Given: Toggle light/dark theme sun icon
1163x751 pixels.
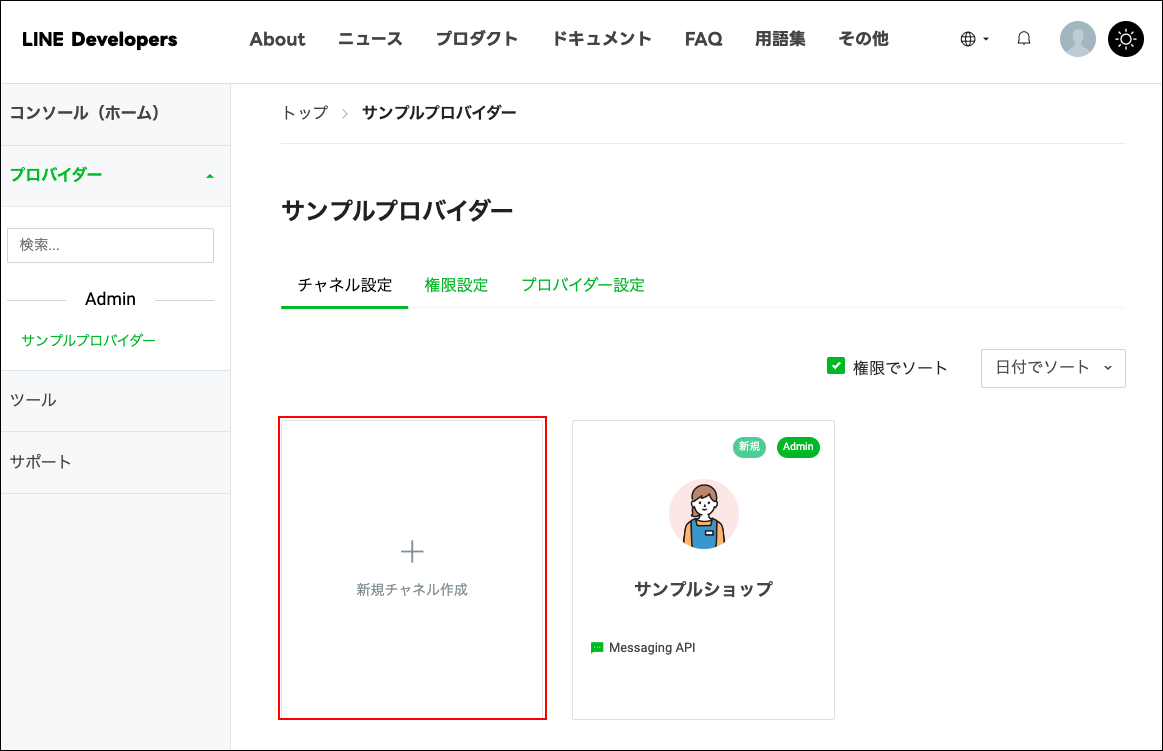Looking at the screenshot, I should [1125, 39].
